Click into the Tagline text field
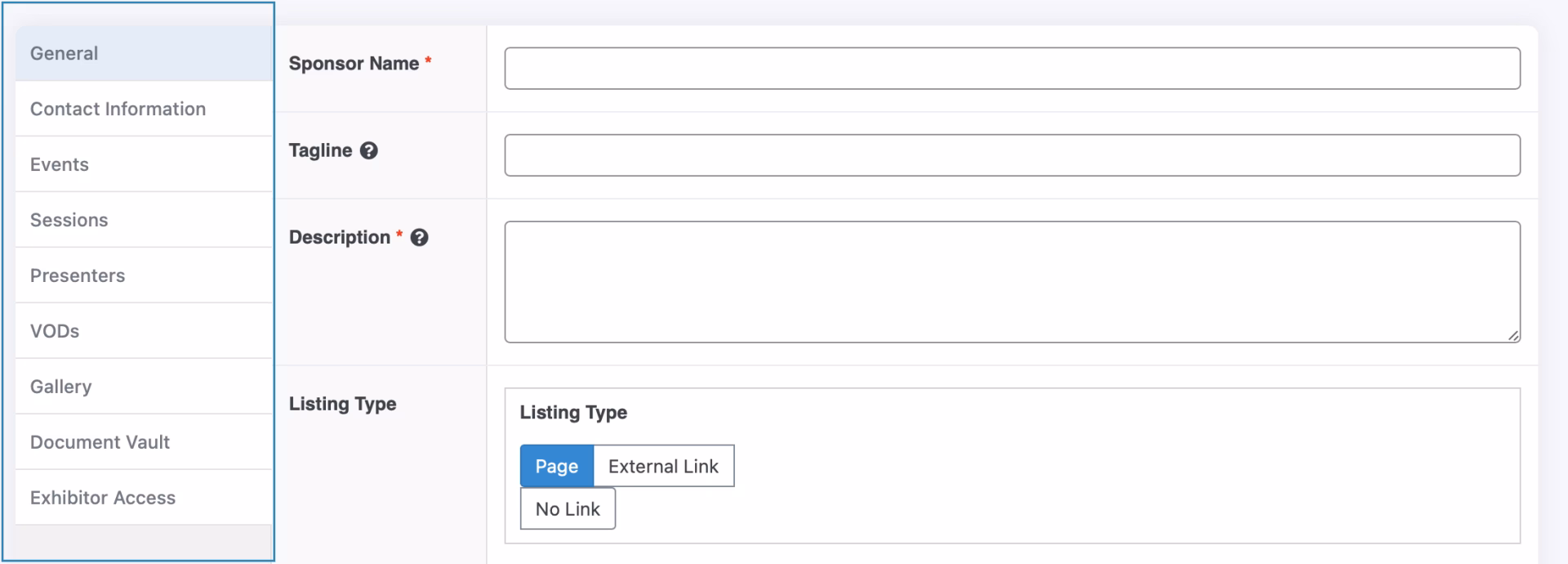Image resolution: width=1568 pixels, height=564 pixels. [x=1012, y=155]
